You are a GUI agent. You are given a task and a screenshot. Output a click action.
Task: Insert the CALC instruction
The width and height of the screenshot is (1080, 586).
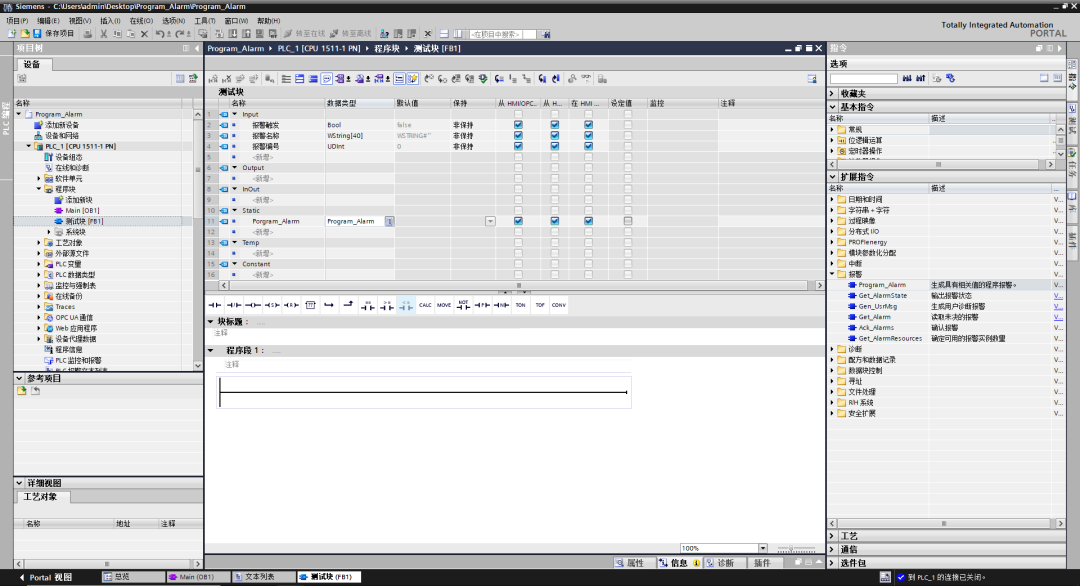point(425,305)
